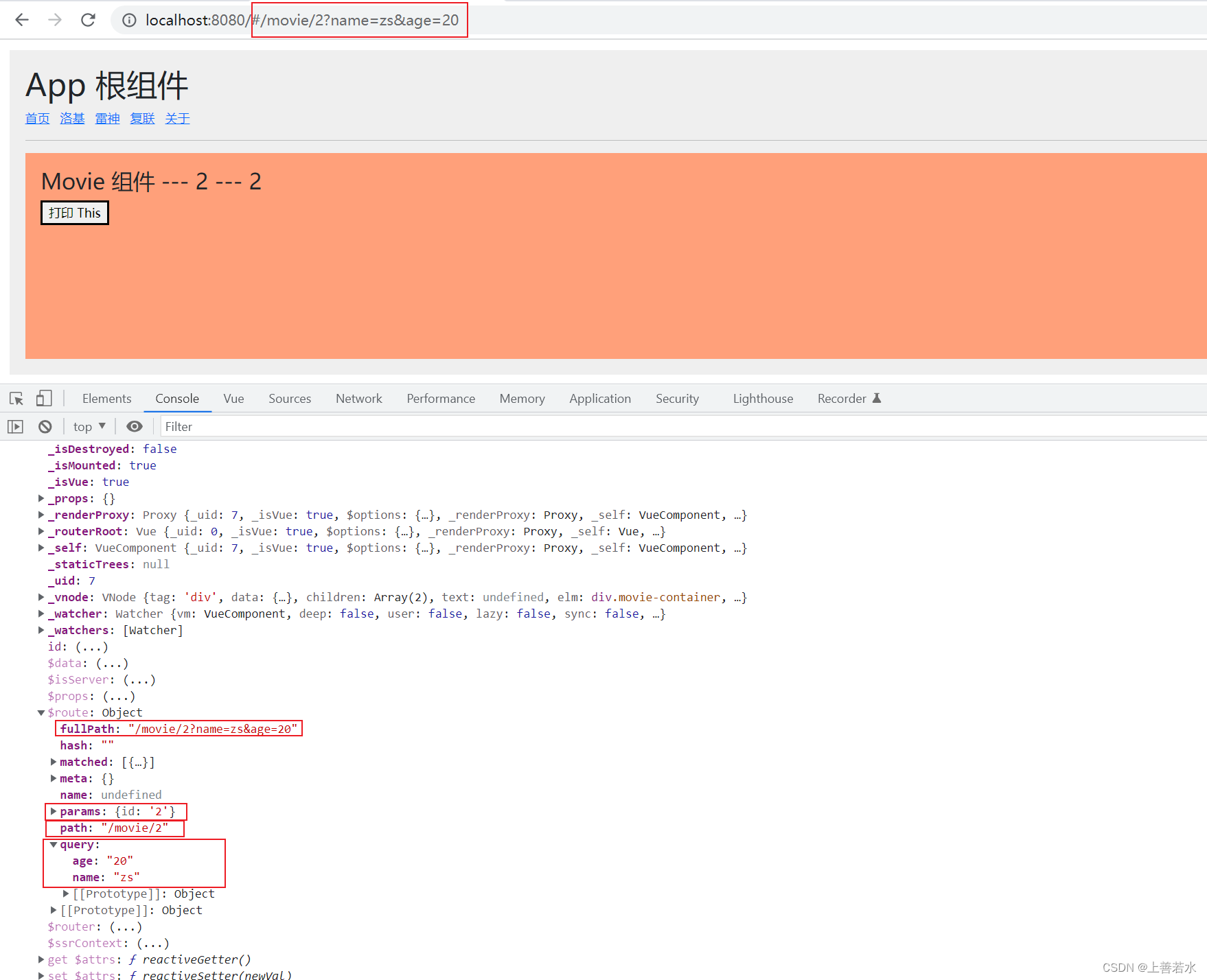Evaluate the $ssrContext (...) getter
This screenshot has width=1207, height=980.
click(152, 943)
